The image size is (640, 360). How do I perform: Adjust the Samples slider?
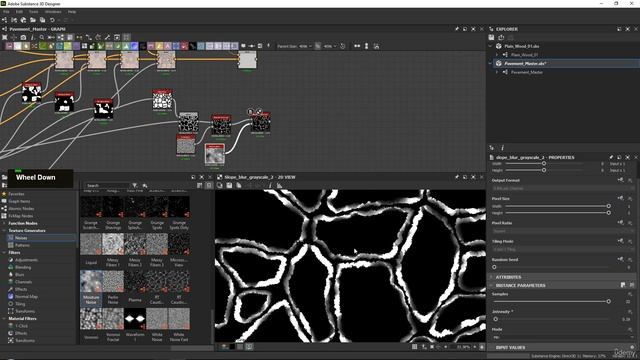551,301
